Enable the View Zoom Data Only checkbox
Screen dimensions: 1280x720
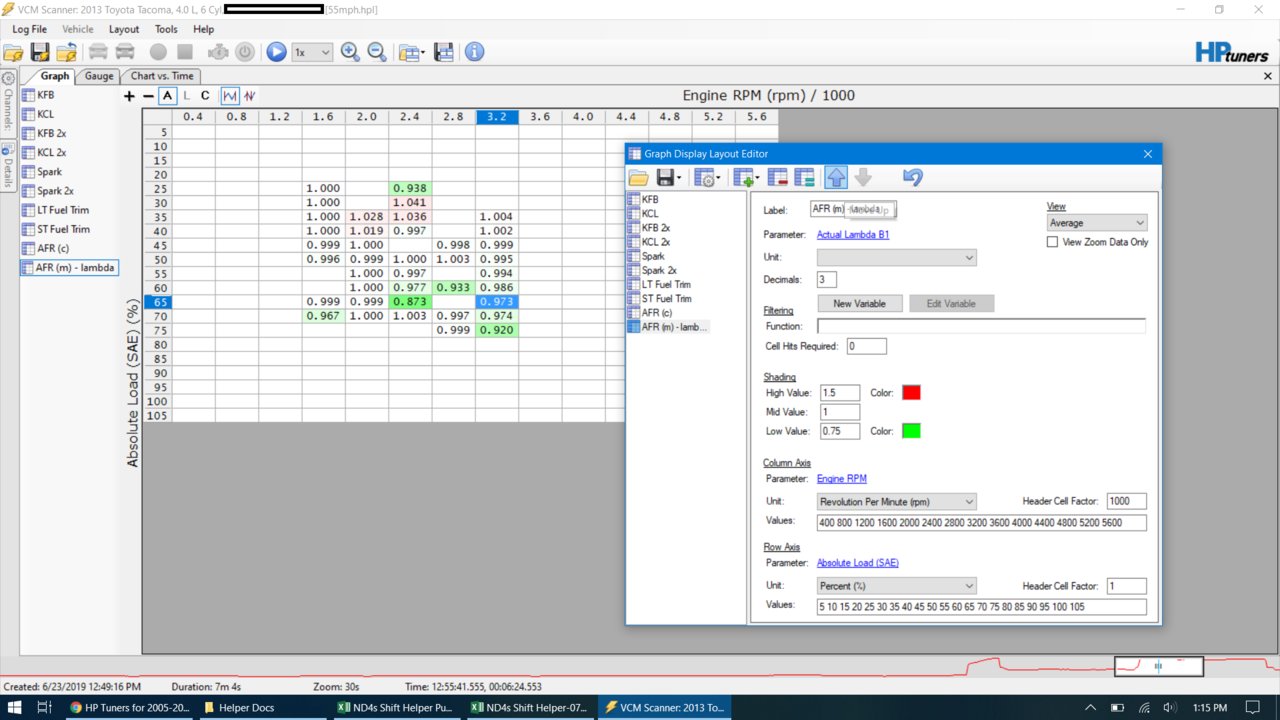pyautogui.click(x=1052, y=242)
